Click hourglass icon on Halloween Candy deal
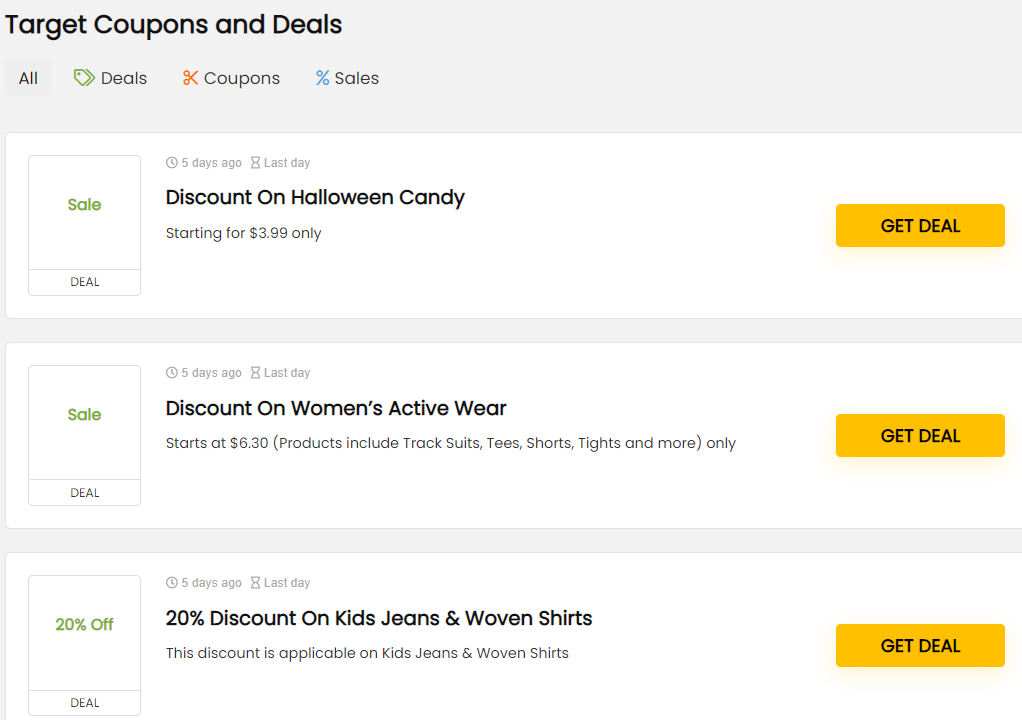Image resolution: width=1022 pixels, height=720 pixels. click(x=256, y=163)
